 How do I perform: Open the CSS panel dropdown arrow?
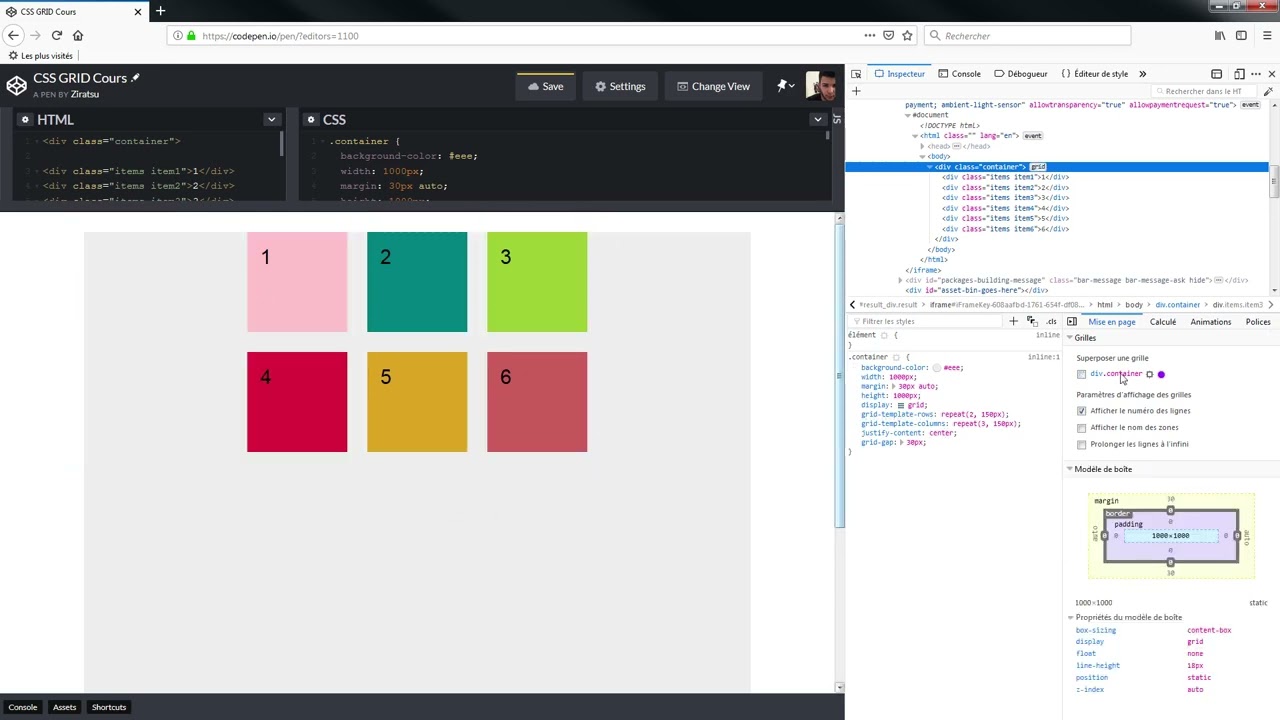817,119
